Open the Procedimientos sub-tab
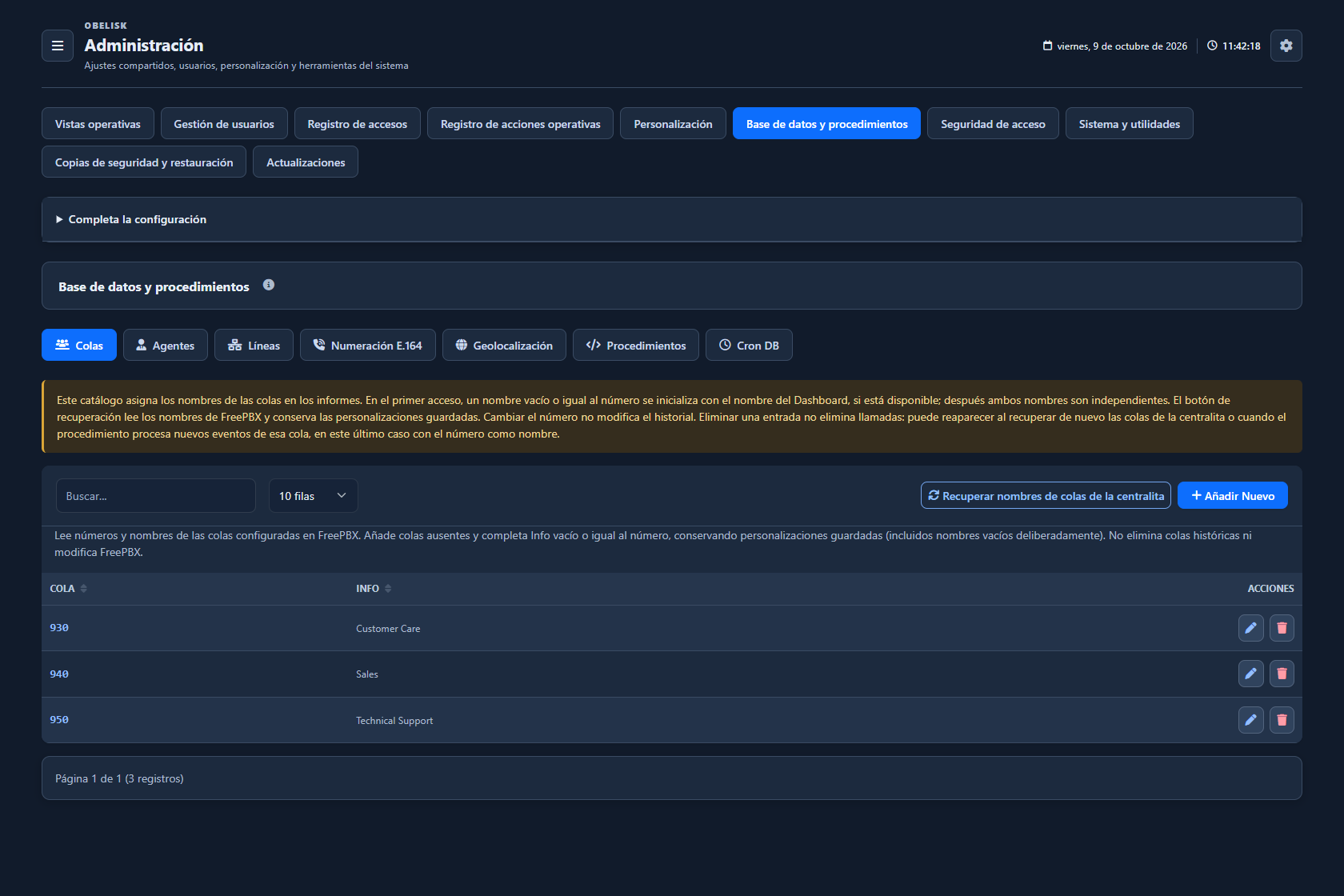1344x896 pixels. tap(636, 346)
